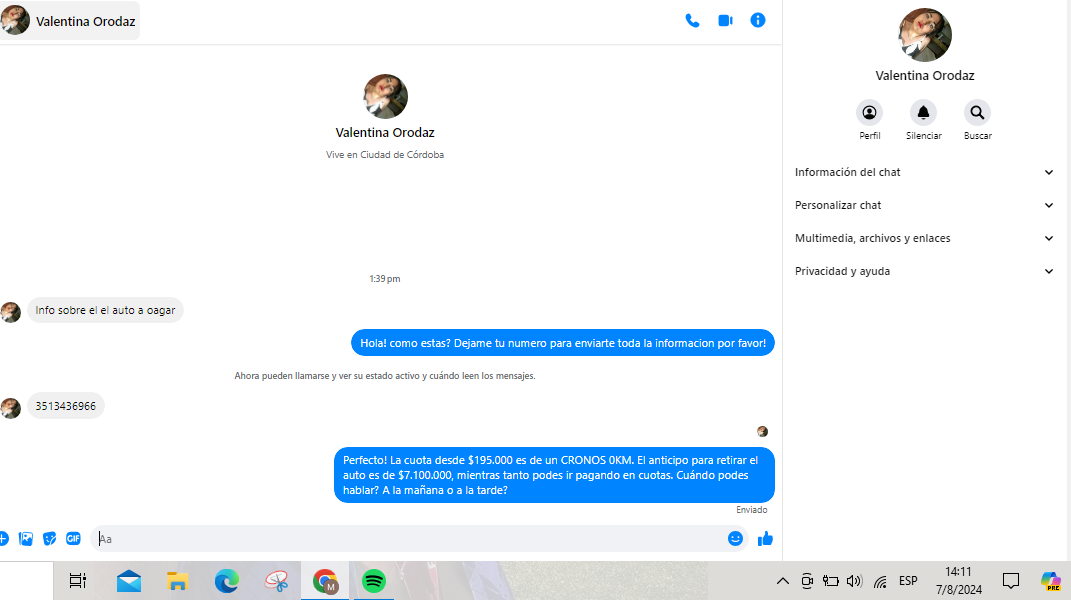Open Spotify from the taskbar
1071x600 pixels.
[x=374, y=581]
